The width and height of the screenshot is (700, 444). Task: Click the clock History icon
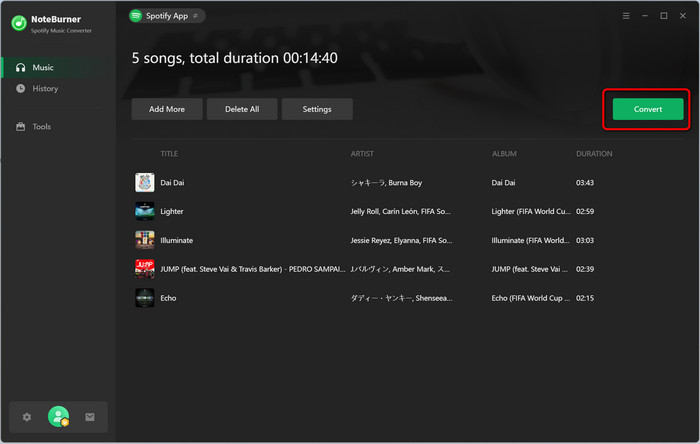pyautogui.click(x=21, y=88)
